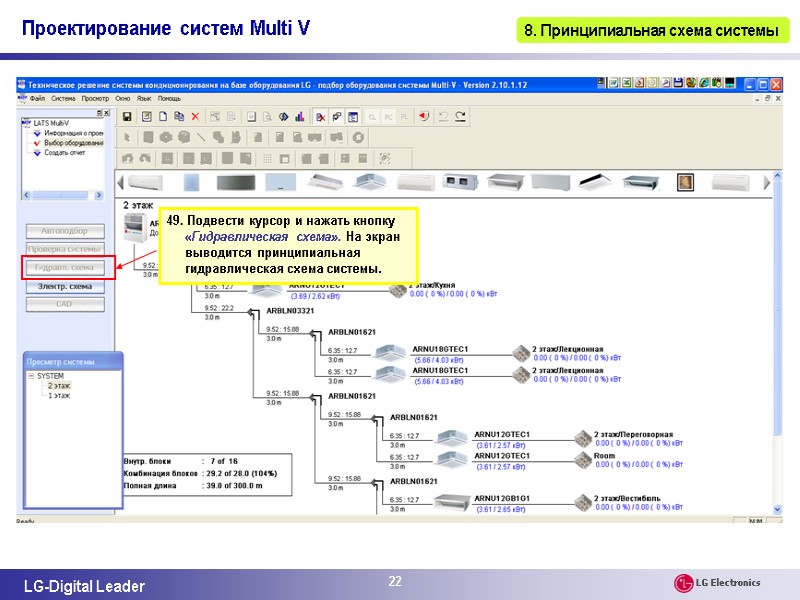800x600 pixels.
Task: Collapse the SYSTEM tree node
Action: pyautogui.click(x=31, y=376)
